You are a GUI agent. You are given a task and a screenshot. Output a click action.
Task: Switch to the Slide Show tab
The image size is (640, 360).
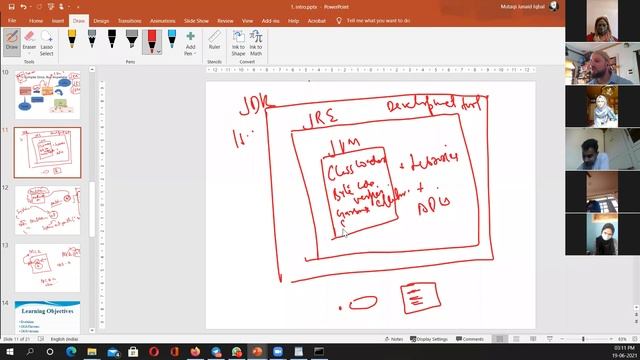[196, 20]
